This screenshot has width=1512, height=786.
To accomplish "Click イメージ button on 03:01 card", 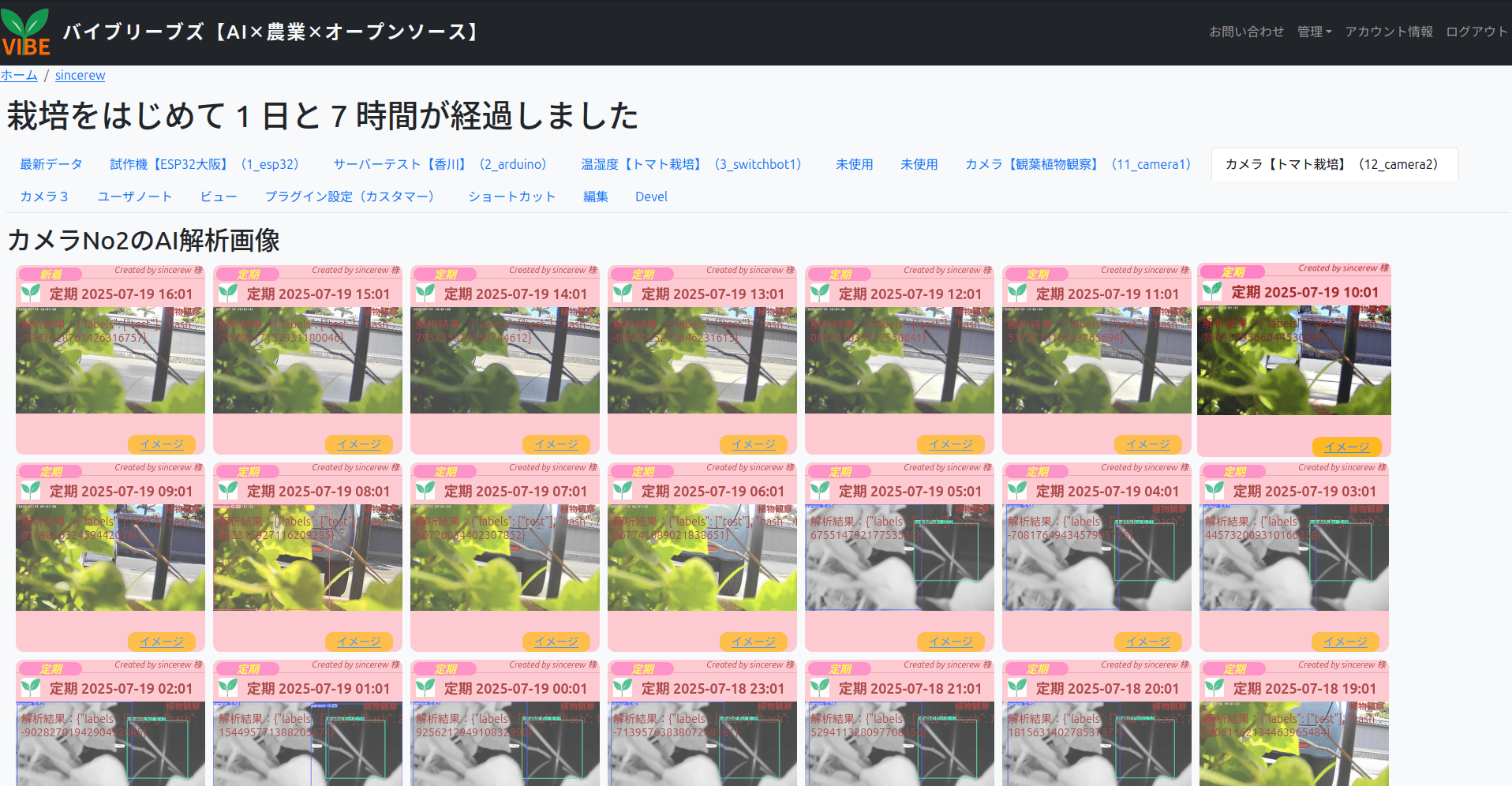I will (1345, 642).
